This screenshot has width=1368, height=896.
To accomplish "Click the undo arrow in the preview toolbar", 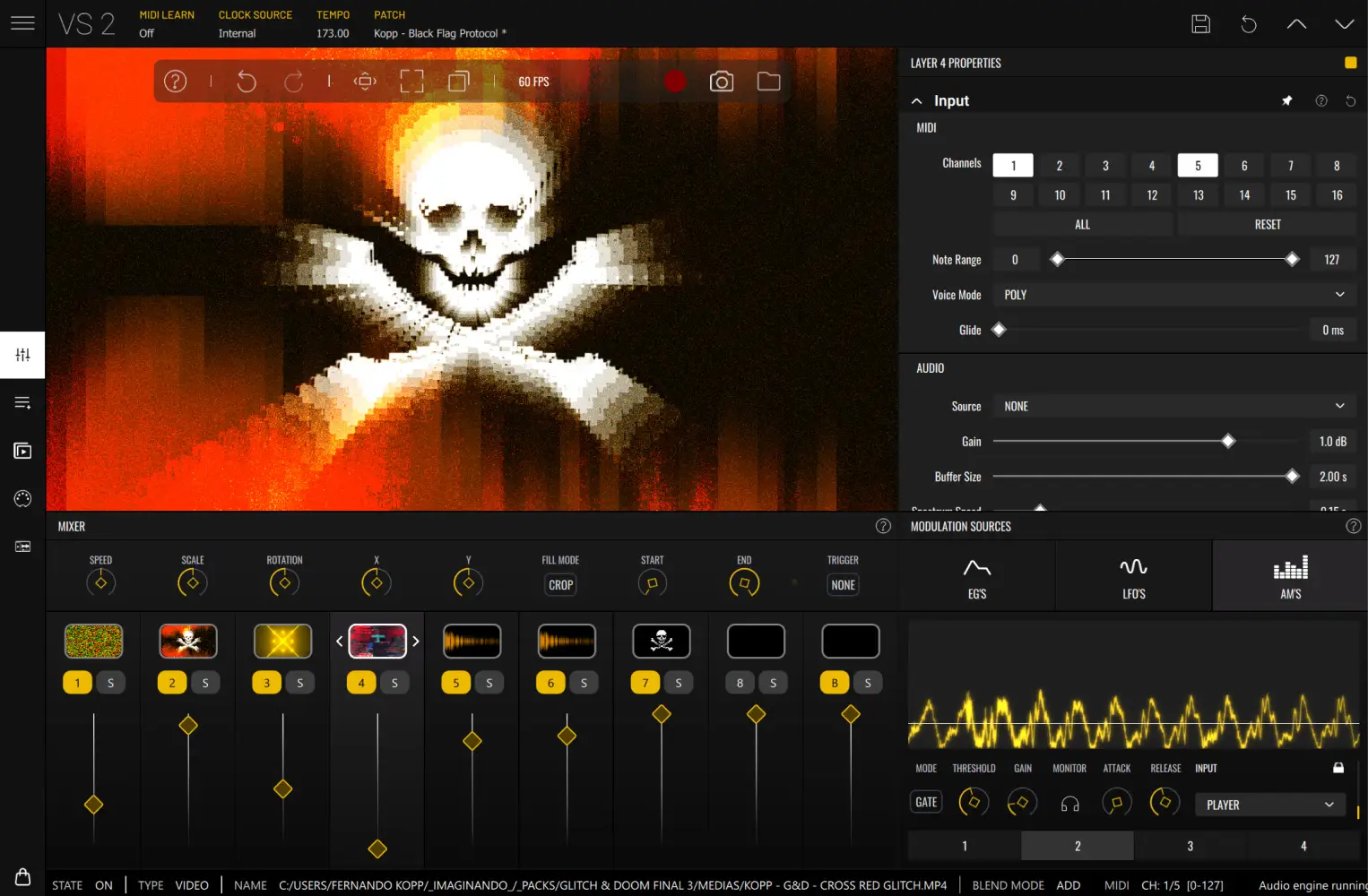I will [x=247, y=81].
